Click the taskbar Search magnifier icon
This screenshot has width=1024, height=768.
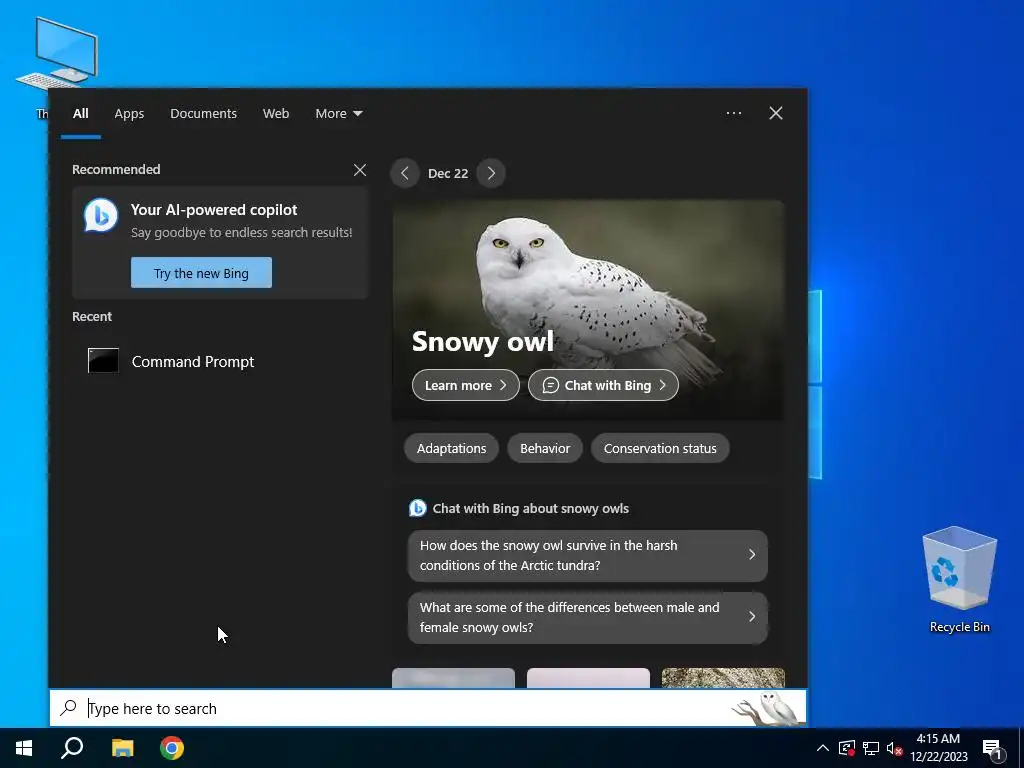point(72,748)
